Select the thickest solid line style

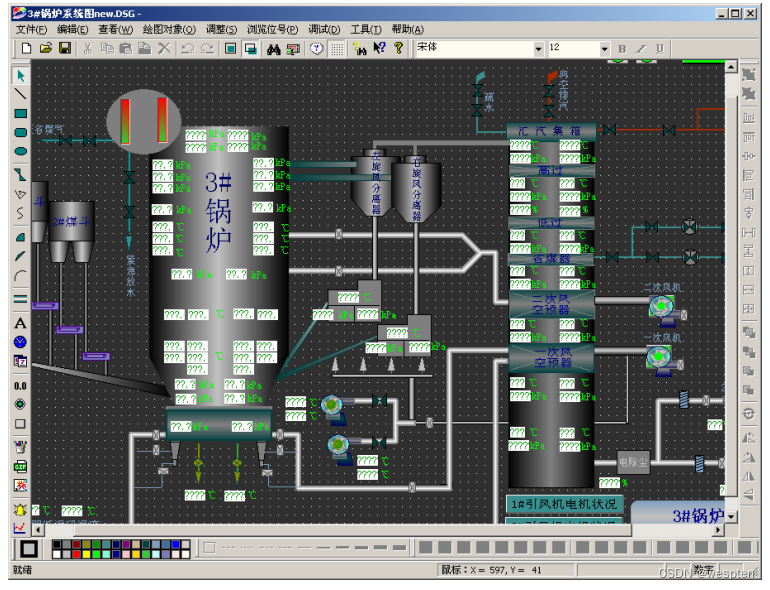point(400,547)
